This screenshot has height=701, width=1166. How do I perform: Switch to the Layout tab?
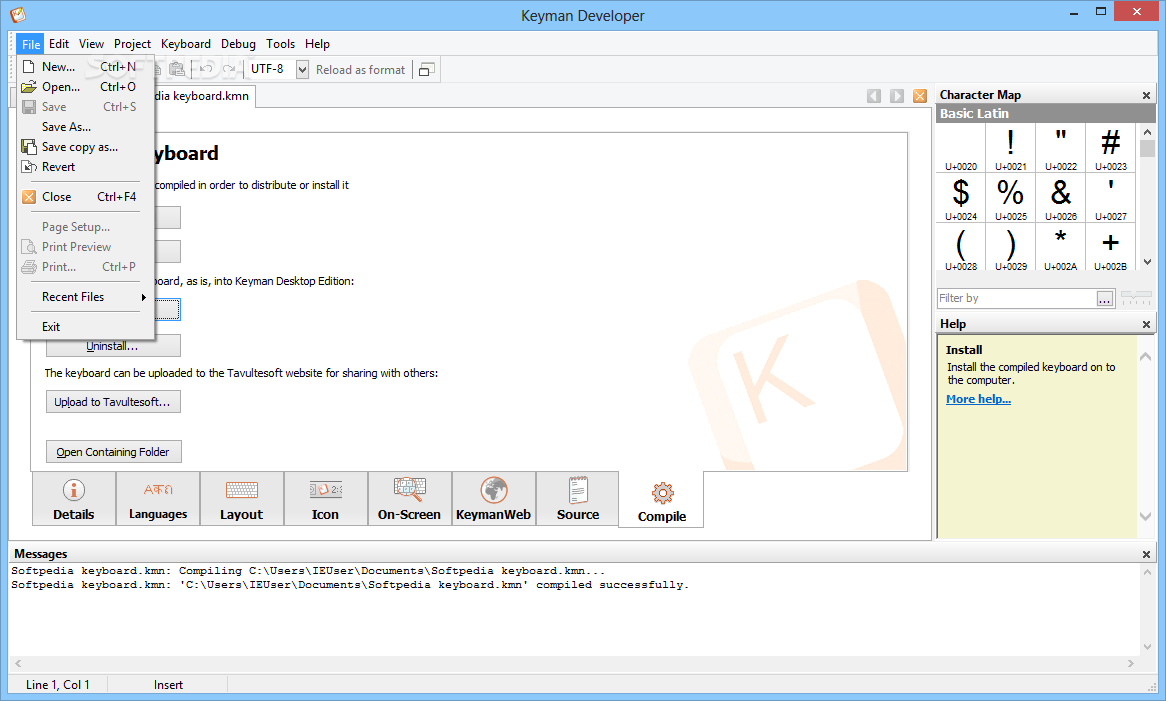pyautogui.click(x=242, y=499)
